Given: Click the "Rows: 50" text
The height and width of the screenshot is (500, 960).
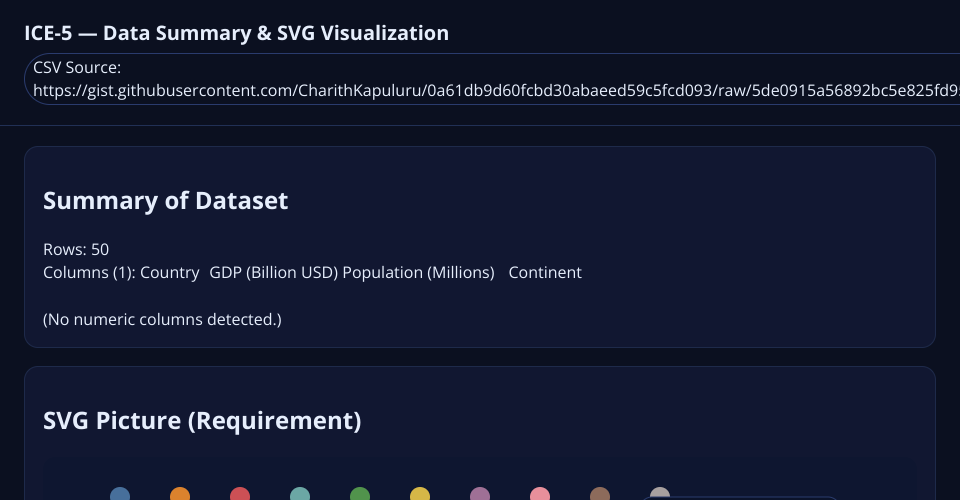Looking at the screenshot, I should (76, 249).
